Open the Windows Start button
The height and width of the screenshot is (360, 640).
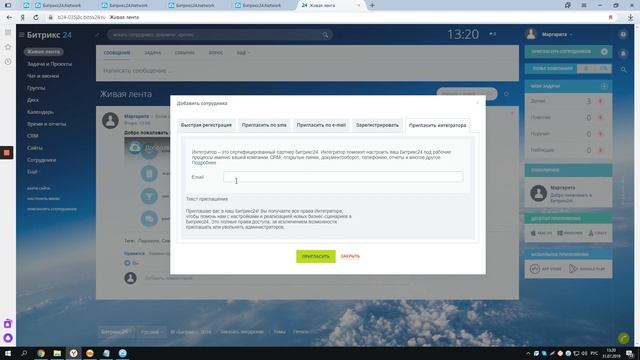click(x=7, y=353)
